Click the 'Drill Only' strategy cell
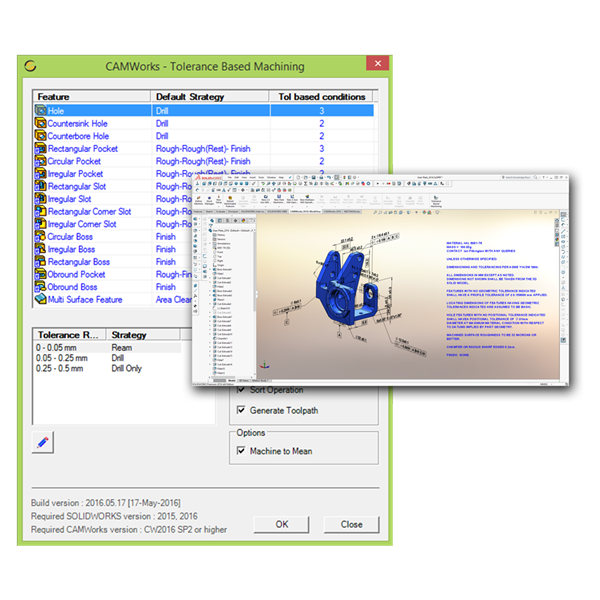 (126, 368)
